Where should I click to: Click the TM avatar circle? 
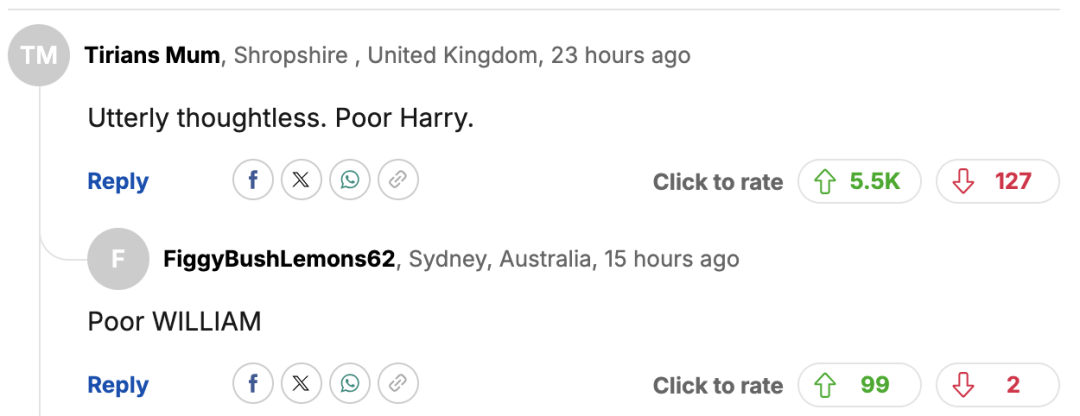pyautogui.click(x=40, y=56)
